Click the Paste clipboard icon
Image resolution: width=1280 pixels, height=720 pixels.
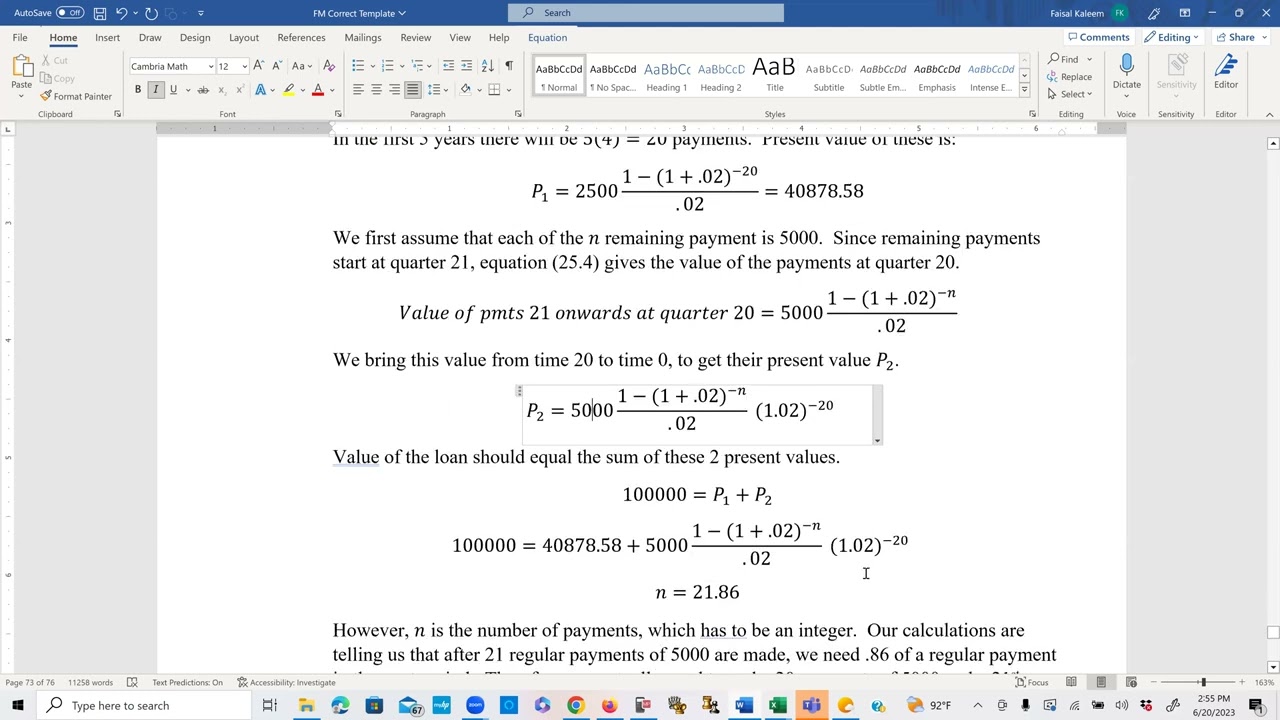click(21, 68)
